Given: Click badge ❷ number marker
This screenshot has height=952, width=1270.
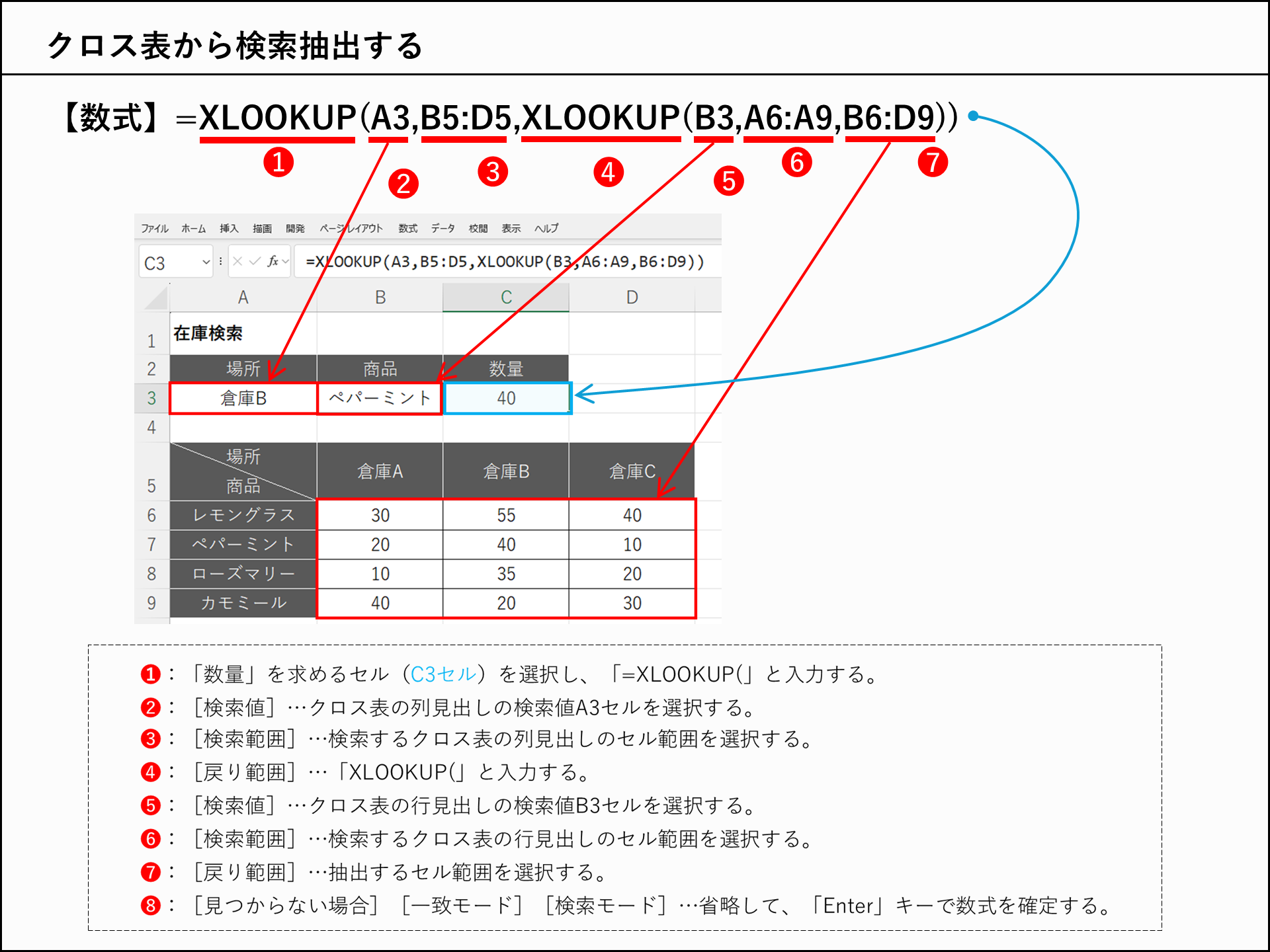Looking at the screenshot, I should coord(403,184).
